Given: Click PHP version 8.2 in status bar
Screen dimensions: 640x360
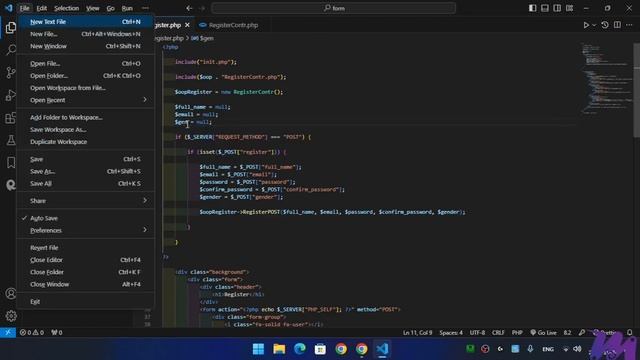Looking at the screenshot, I should (567, 332).
